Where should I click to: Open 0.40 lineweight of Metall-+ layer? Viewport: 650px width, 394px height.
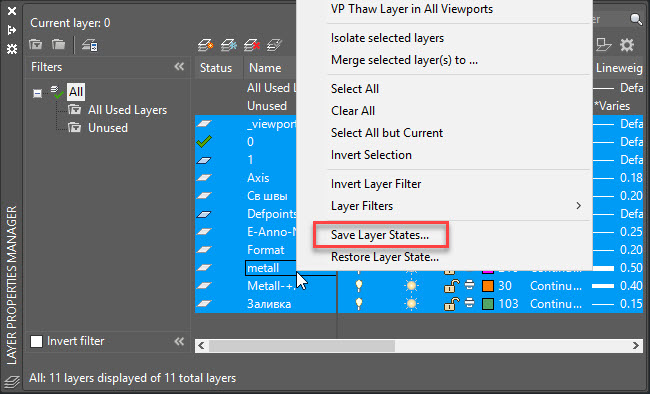pyautogui.click(x=617, y=286)
